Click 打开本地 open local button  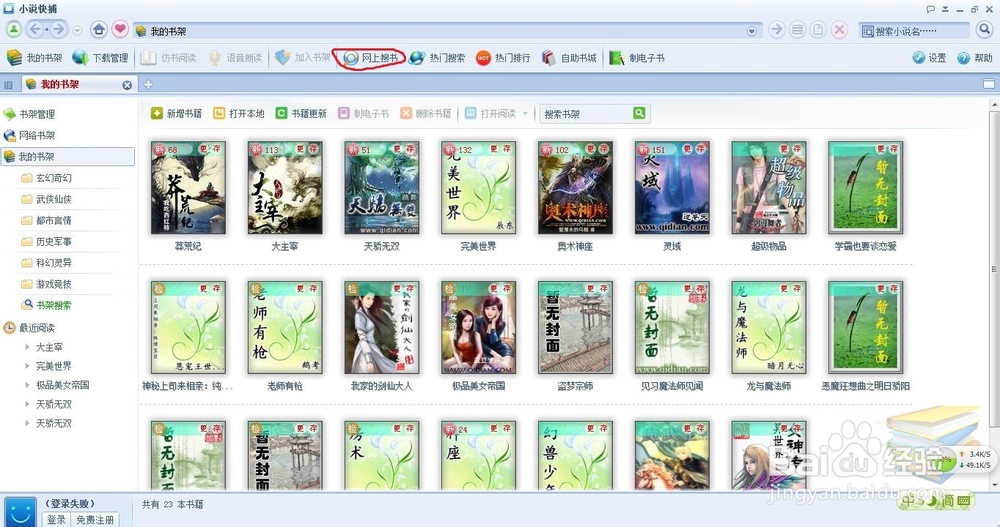[x=239, y=114]
